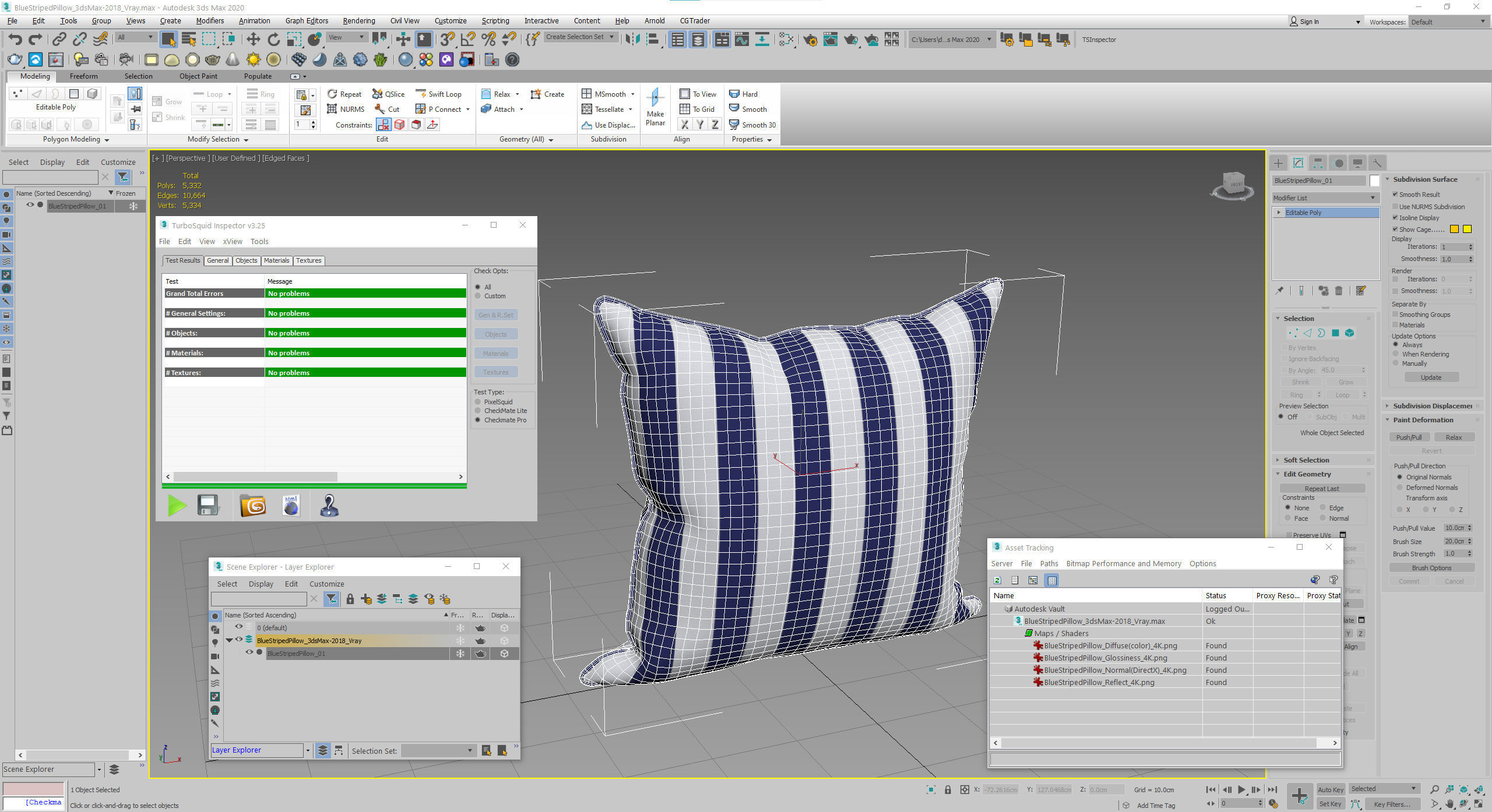Remove modifier with the trash icon

pyautogui.click(x=1339, y=291)
